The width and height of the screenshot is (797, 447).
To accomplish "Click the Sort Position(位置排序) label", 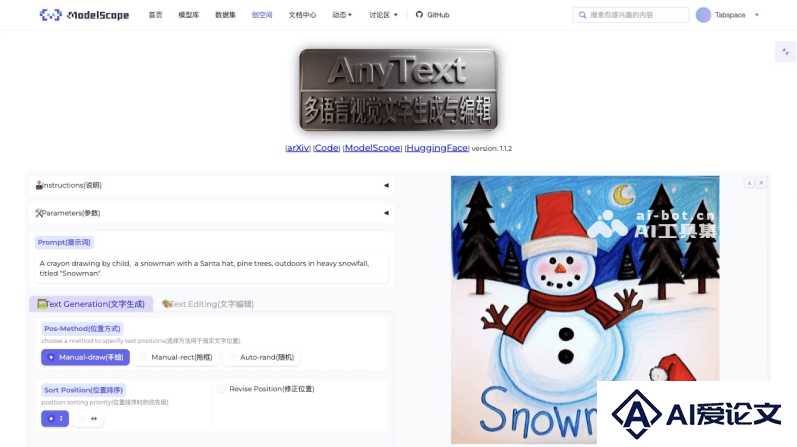I will 83,390.
